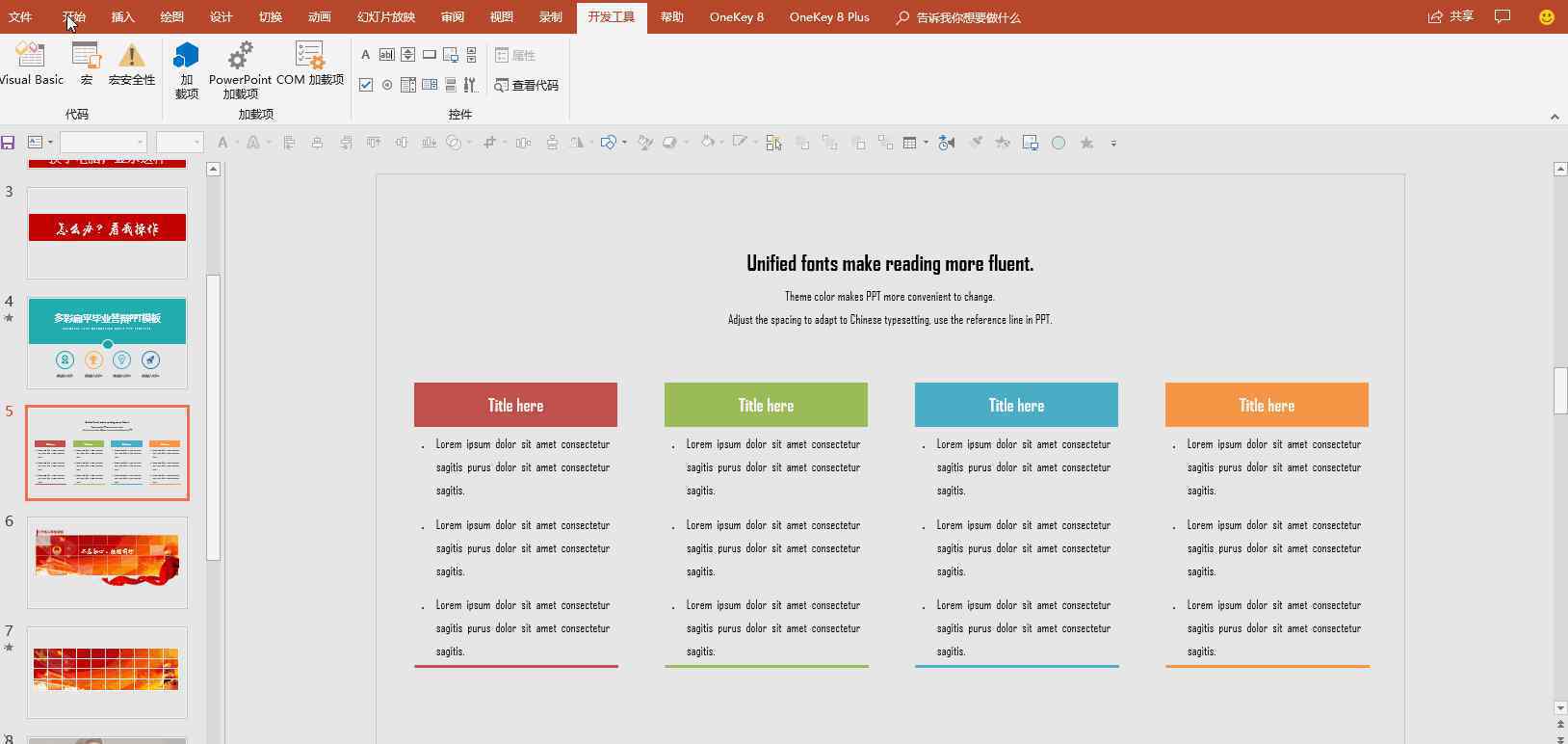Insert an Option Button radio control

[386, 85]
